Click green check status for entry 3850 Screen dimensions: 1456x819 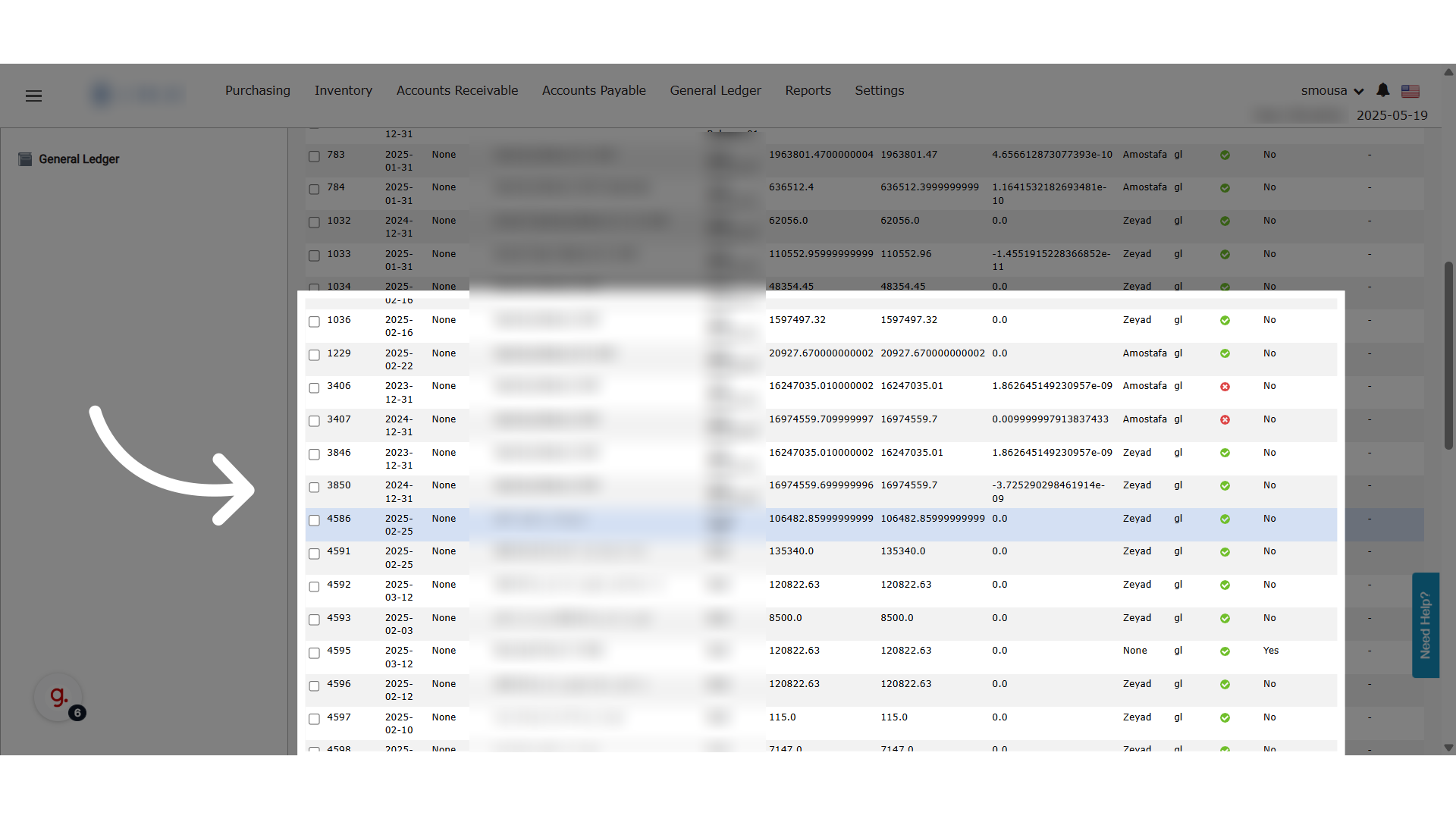1225,486
